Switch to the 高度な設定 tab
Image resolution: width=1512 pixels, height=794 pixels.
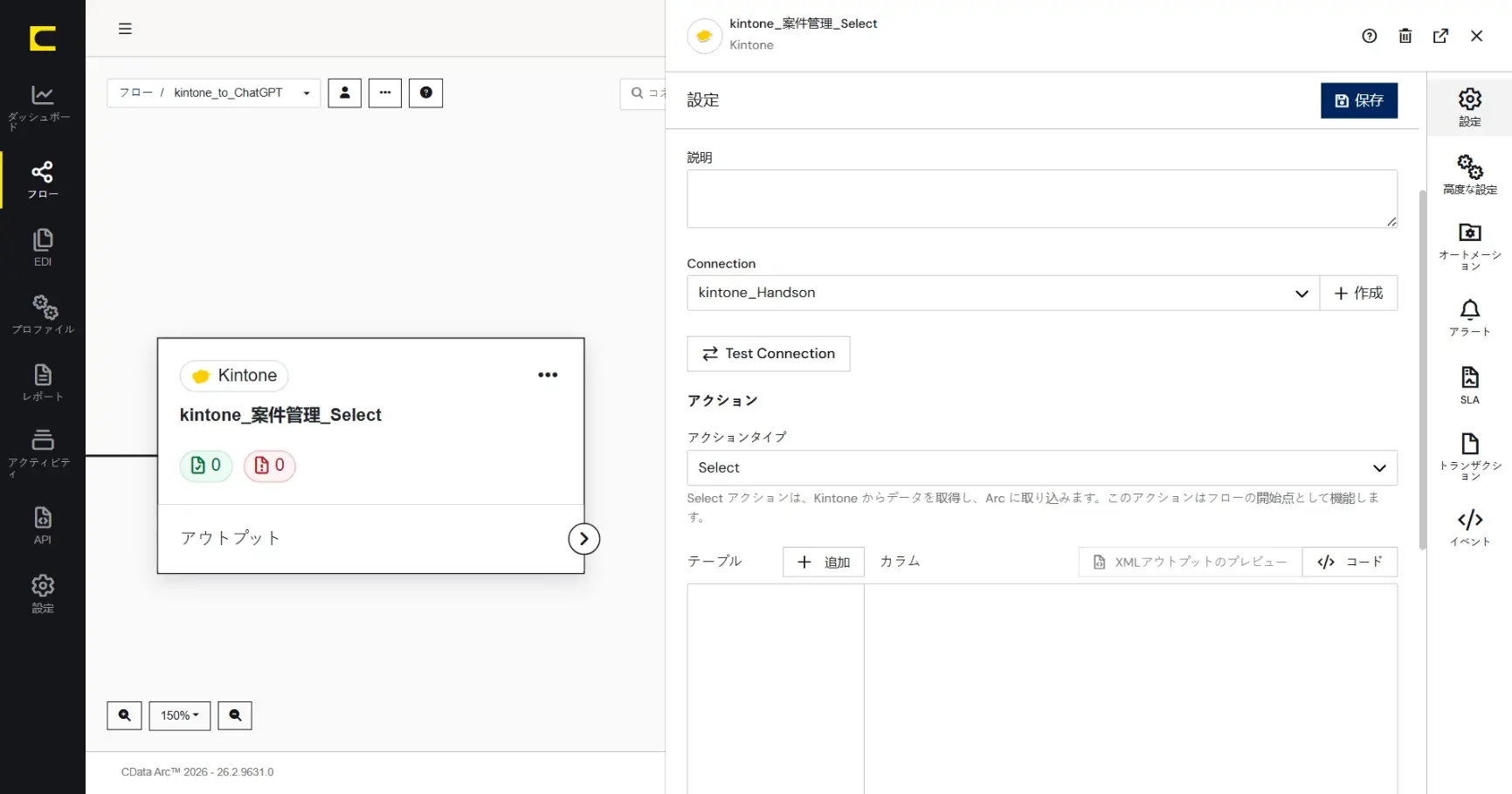coord(1470,175)
